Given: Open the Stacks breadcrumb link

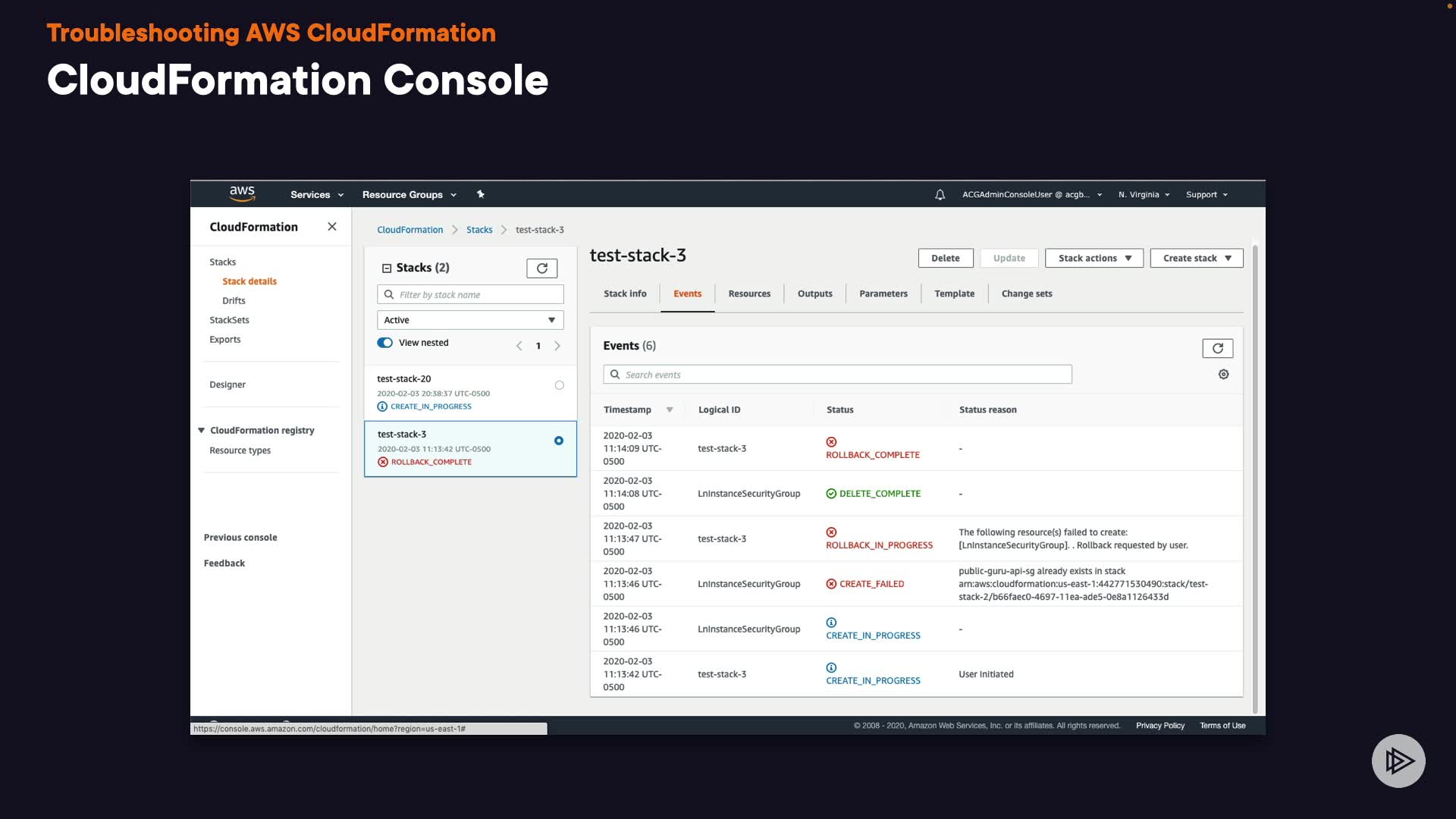Looking at the screenshot, I should click(x=479, y=230).
